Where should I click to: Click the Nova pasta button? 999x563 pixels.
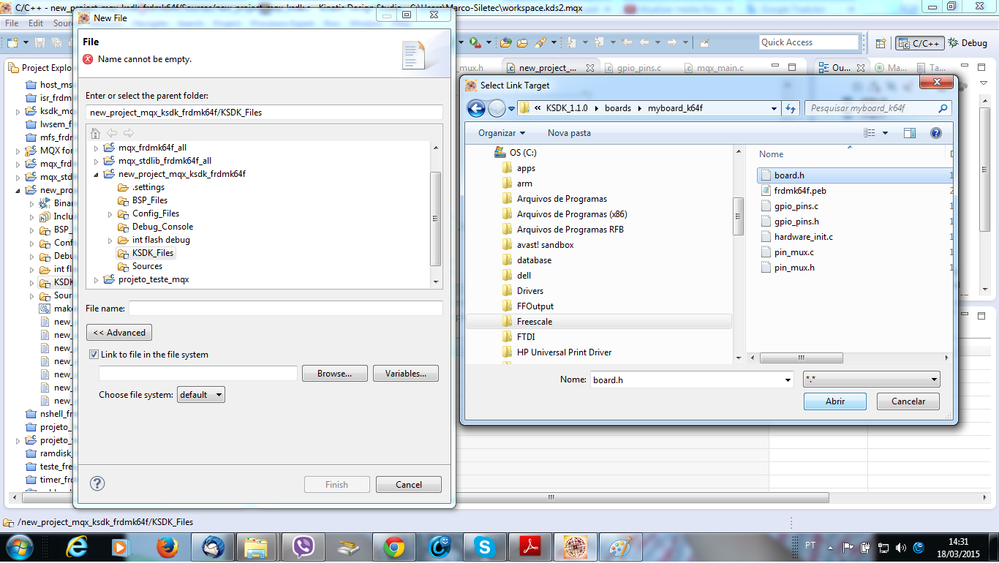569,133
